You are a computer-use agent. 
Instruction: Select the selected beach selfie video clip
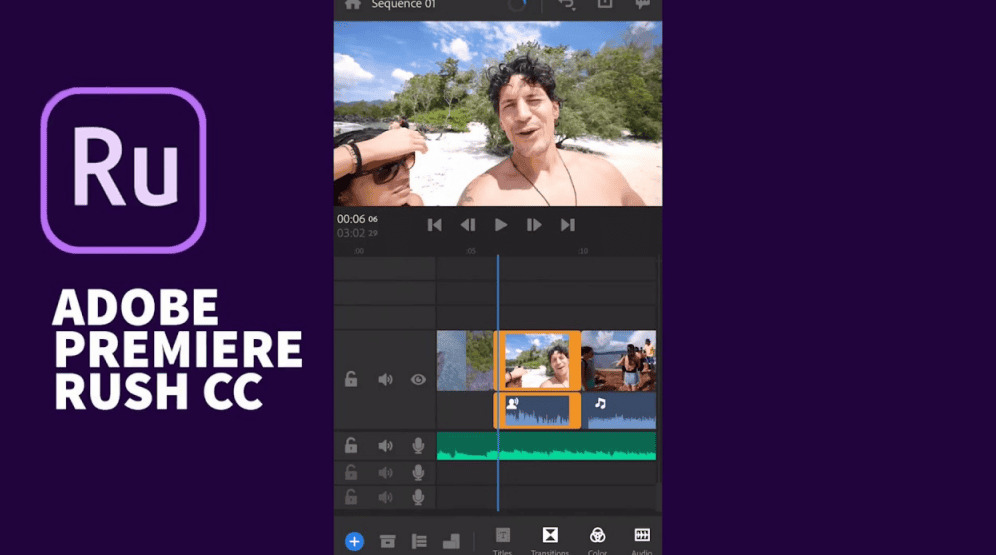[537, 361]
